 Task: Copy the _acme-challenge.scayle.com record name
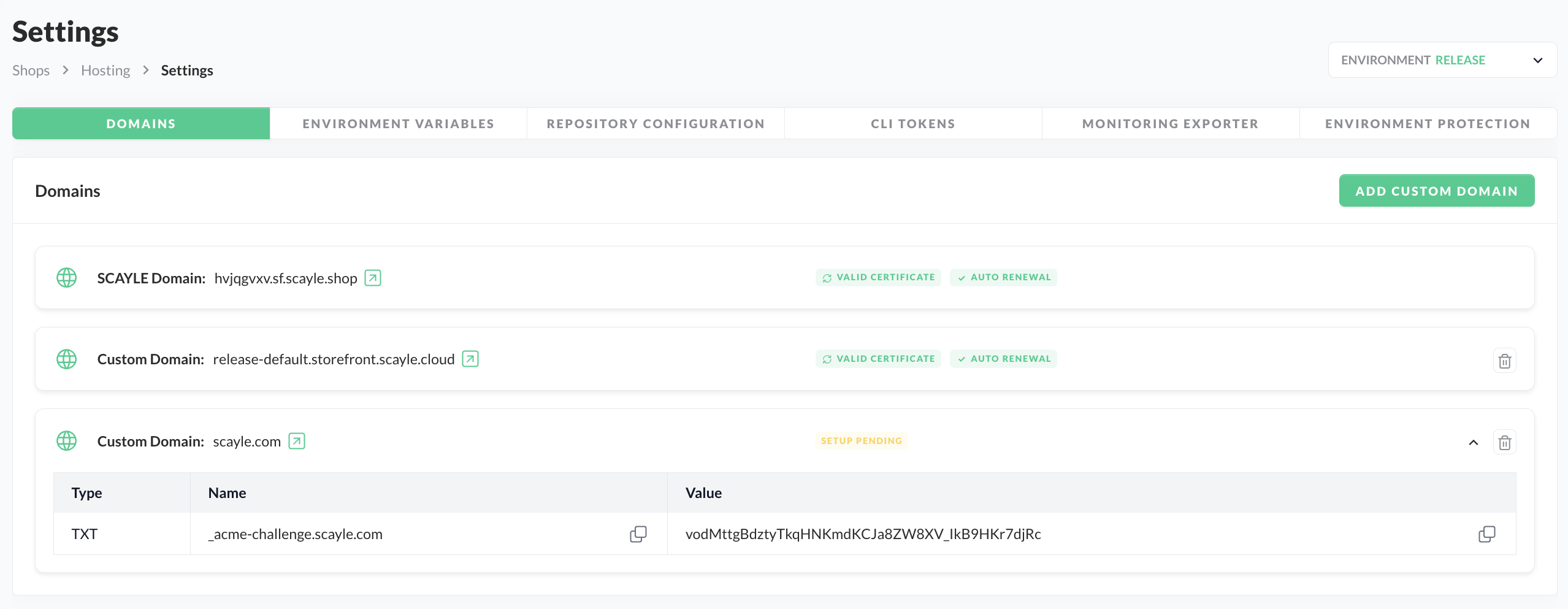638,534
